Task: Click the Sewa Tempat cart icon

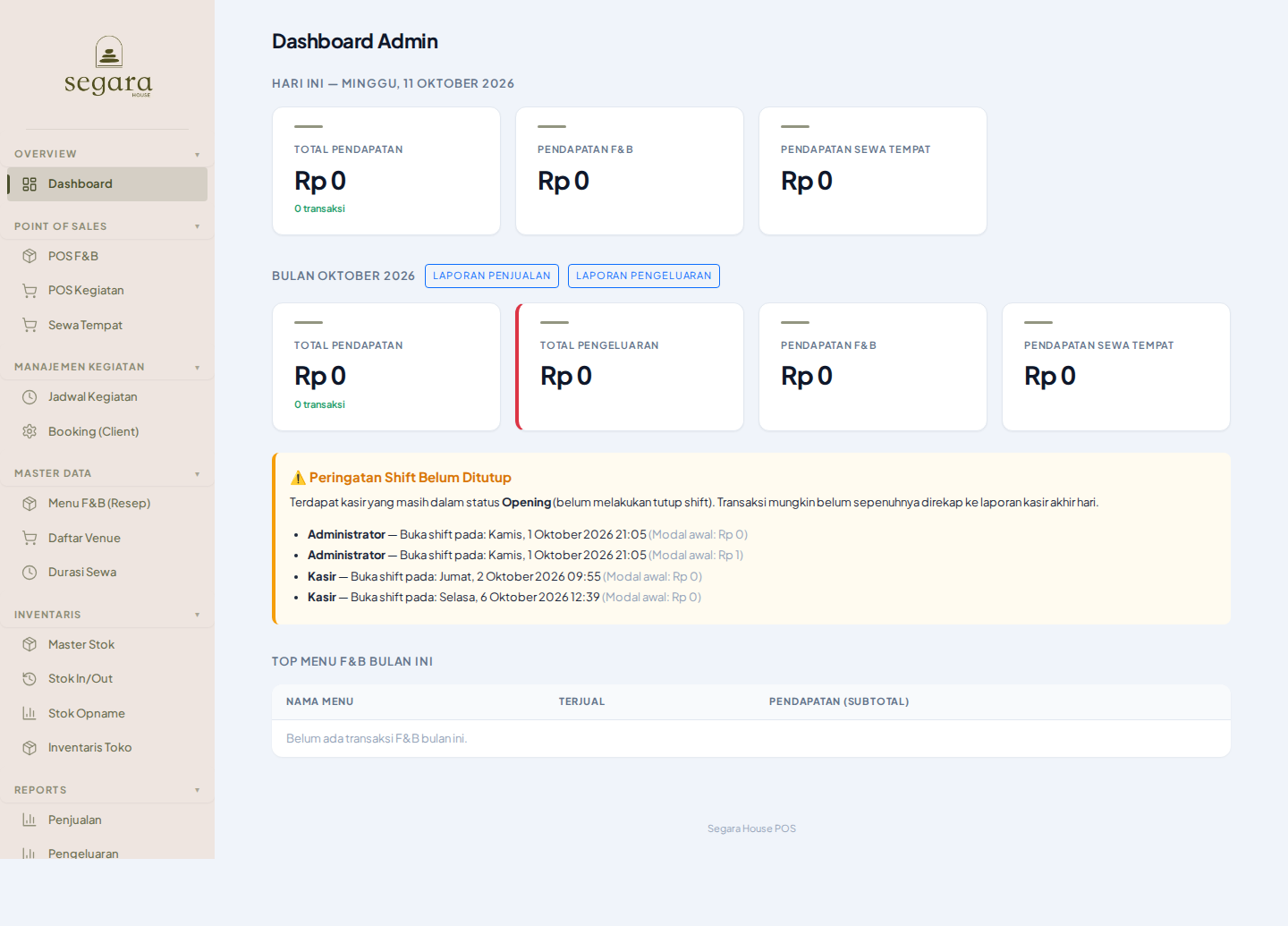Action: click(30, 325)
